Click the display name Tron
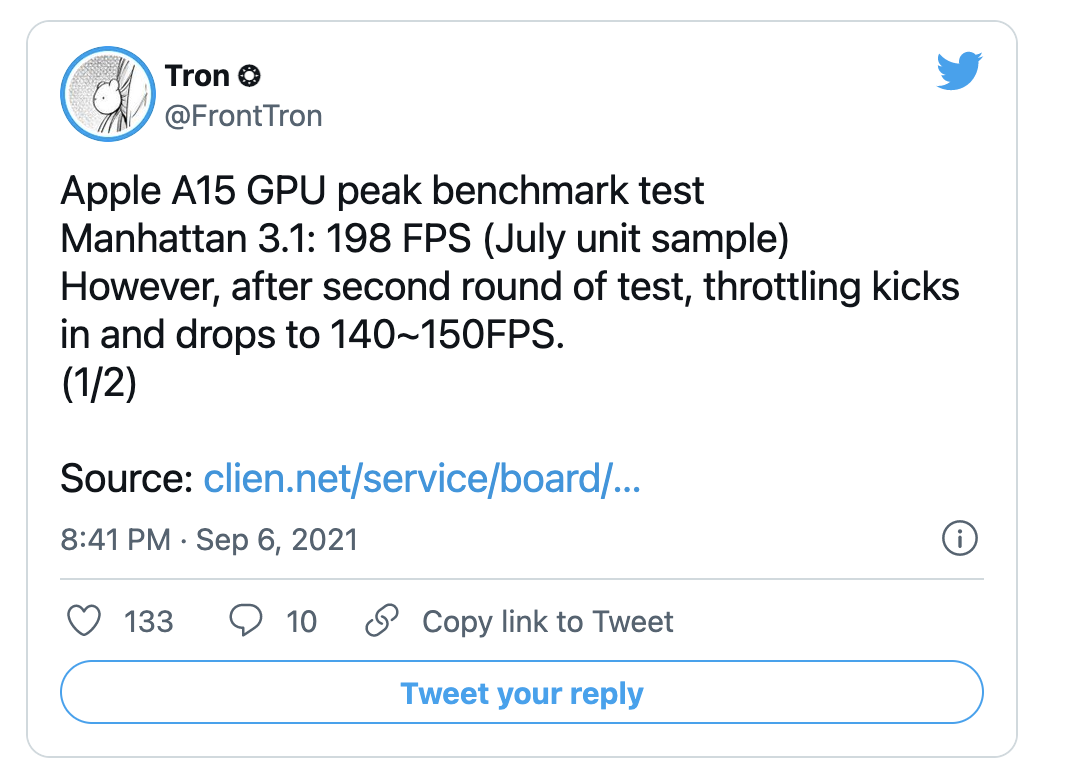This screenshot has height=776, width=1068. pos(198,76)
